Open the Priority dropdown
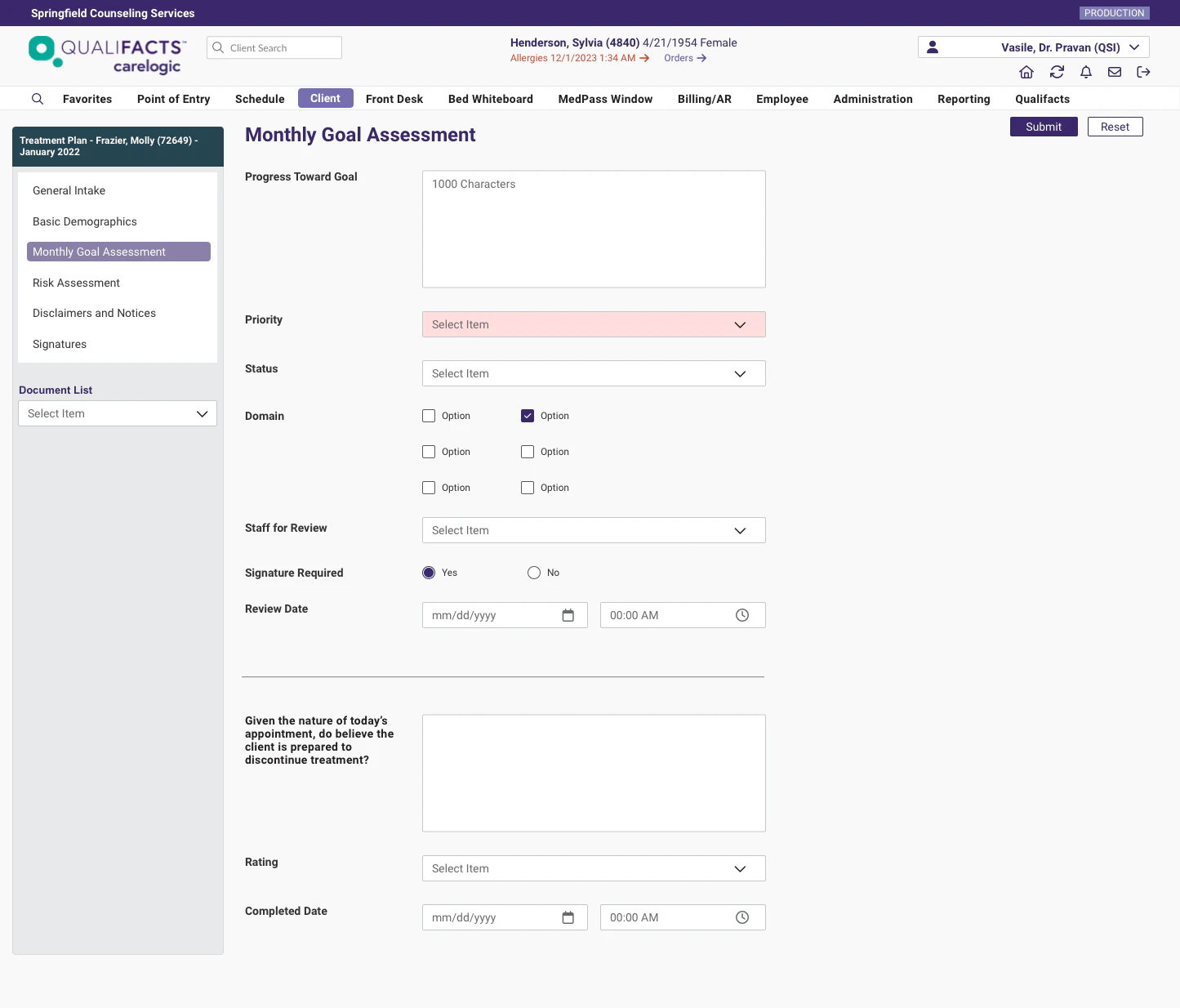 tap(593, 324)
